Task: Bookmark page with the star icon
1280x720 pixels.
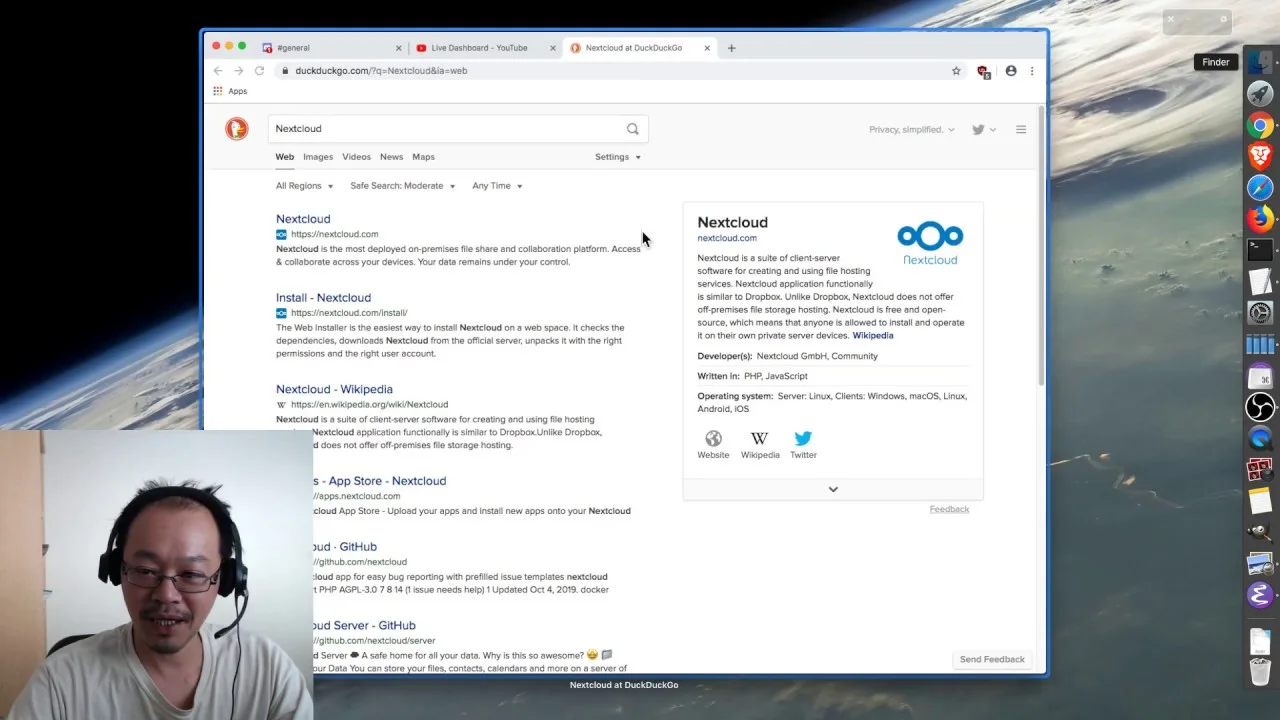Action: coord(956,71)
